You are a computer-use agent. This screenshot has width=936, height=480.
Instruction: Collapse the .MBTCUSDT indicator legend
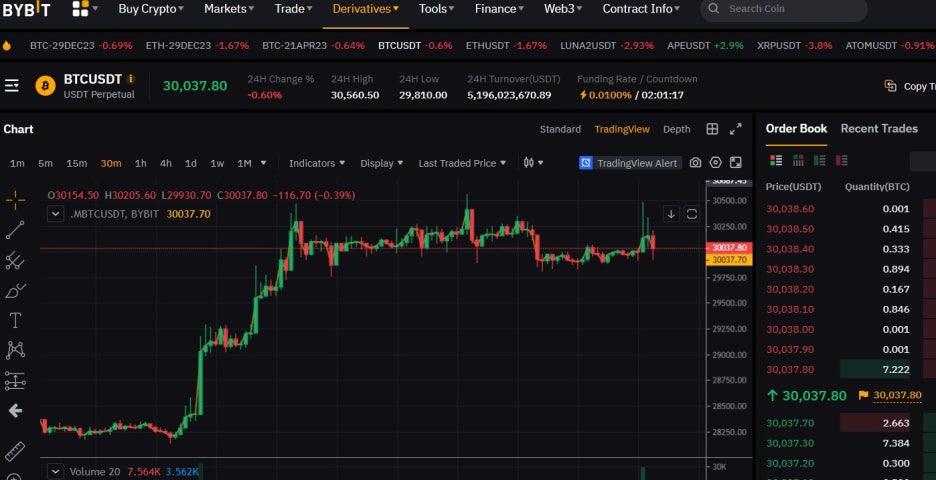click(56, 214)
